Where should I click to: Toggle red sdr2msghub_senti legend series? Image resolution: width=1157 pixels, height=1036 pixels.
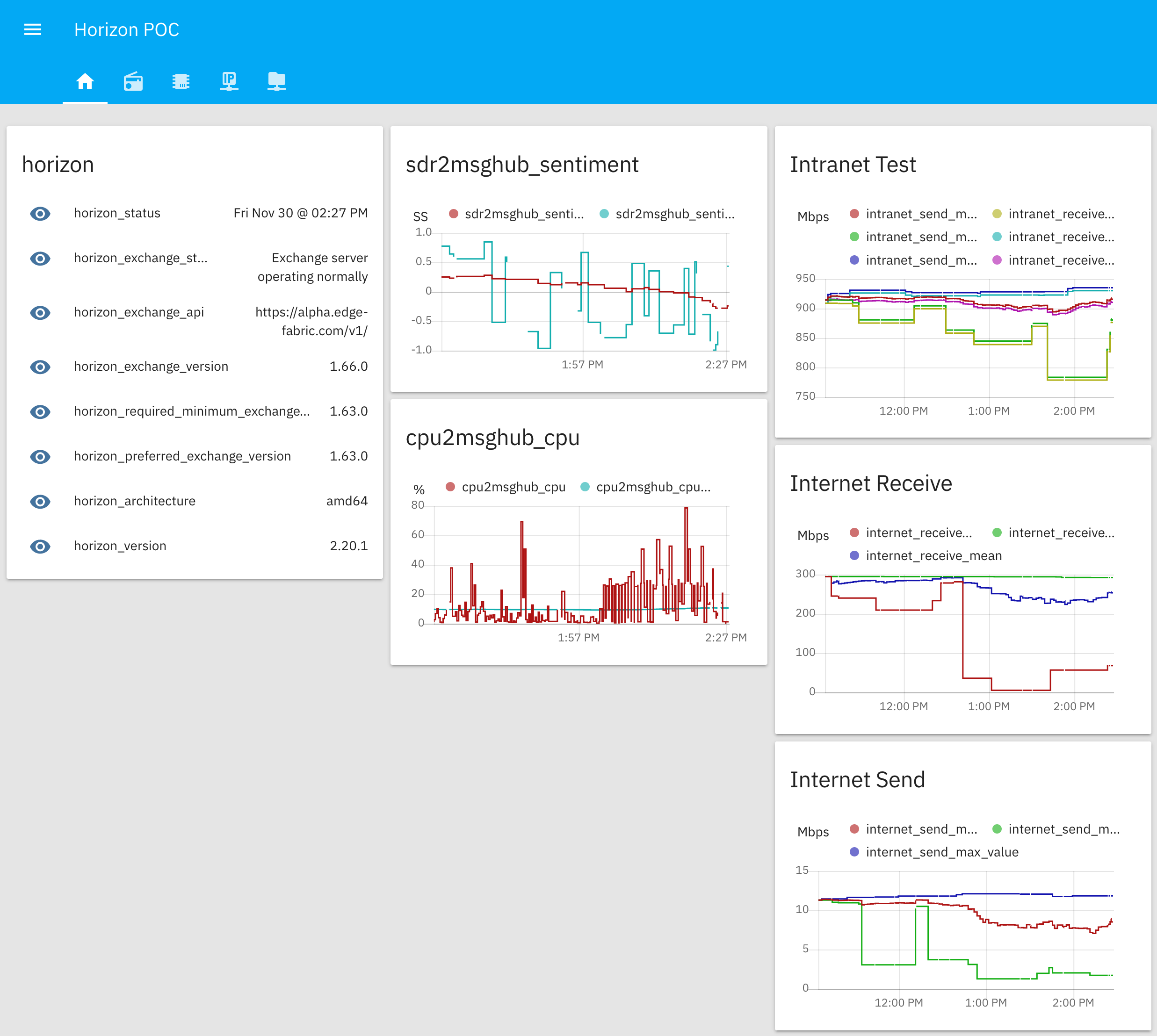(516, 214)
